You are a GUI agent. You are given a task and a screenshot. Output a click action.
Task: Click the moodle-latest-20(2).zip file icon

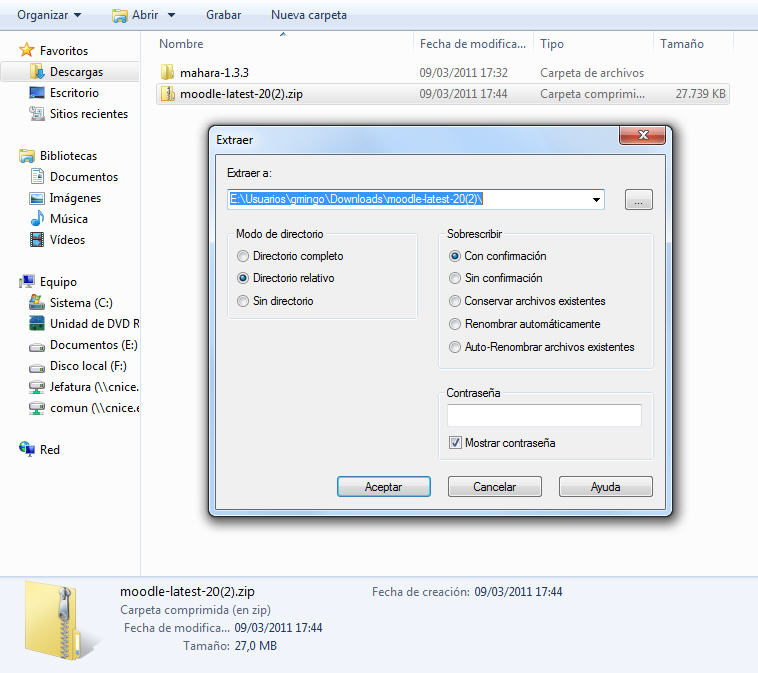(x=168, y=94)
